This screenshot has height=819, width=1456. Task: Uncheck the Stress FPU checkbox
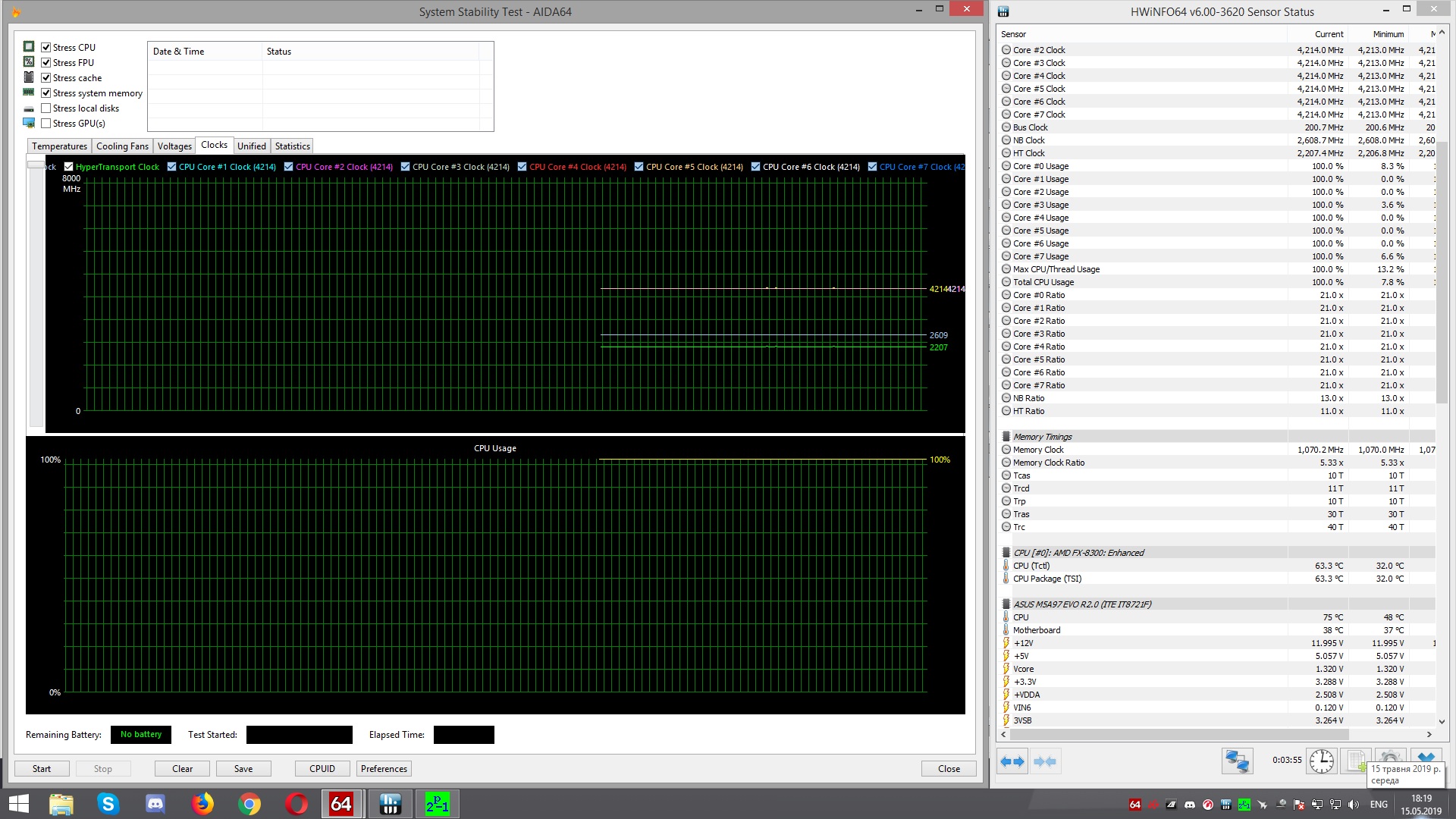point(46,63)
